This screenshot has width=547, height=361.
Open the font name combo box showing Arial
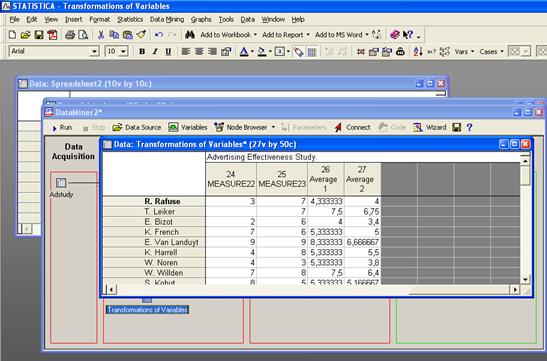(x=54, y=52)
